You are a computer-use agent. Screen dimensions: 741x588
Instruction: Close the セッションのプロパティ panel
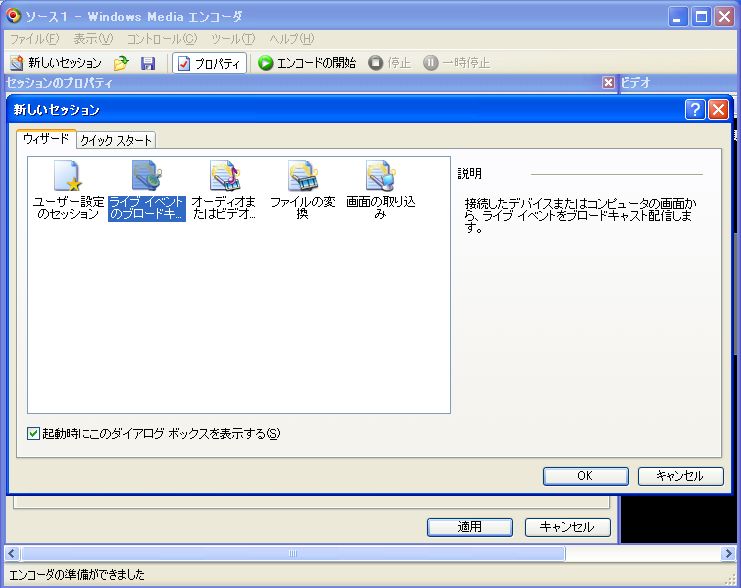[x=608, y=83]
